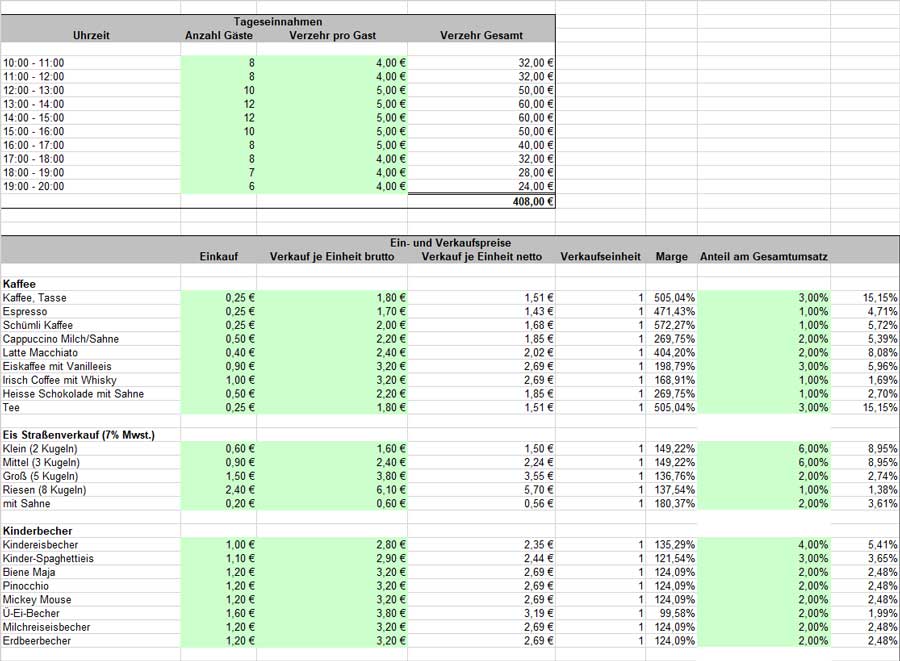Viewport: 900px width, 661px height.
Task: Select the guest count for 10:00 - 11:00
Action: pyautogui.click(x=219, y=63)
